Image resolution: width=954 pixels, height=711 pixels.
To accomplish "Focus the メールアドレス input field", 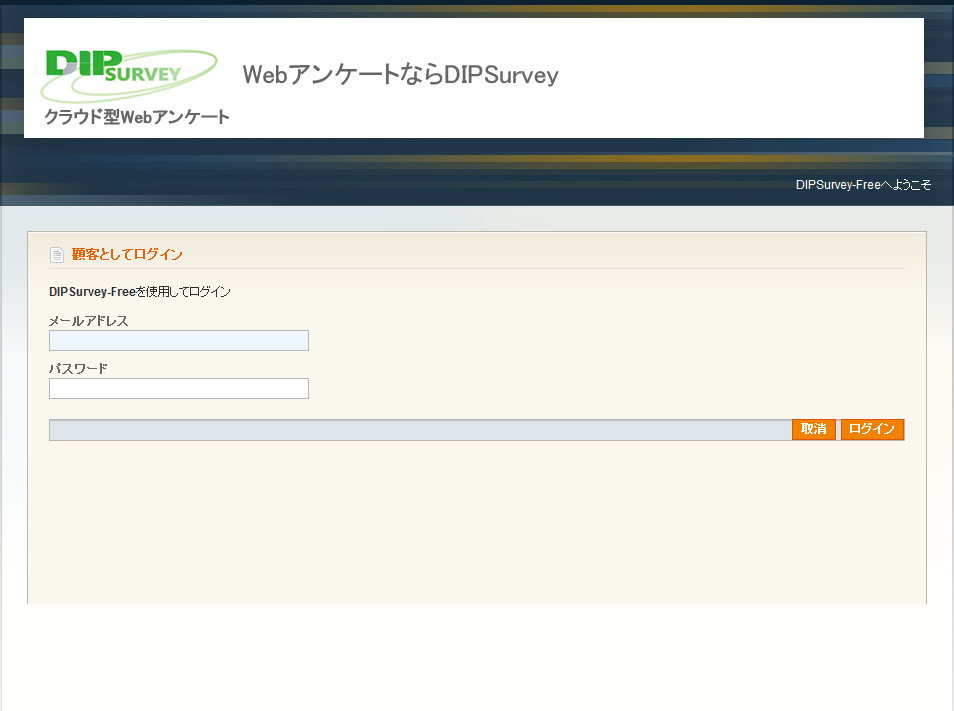I will (x=179, y=341).
